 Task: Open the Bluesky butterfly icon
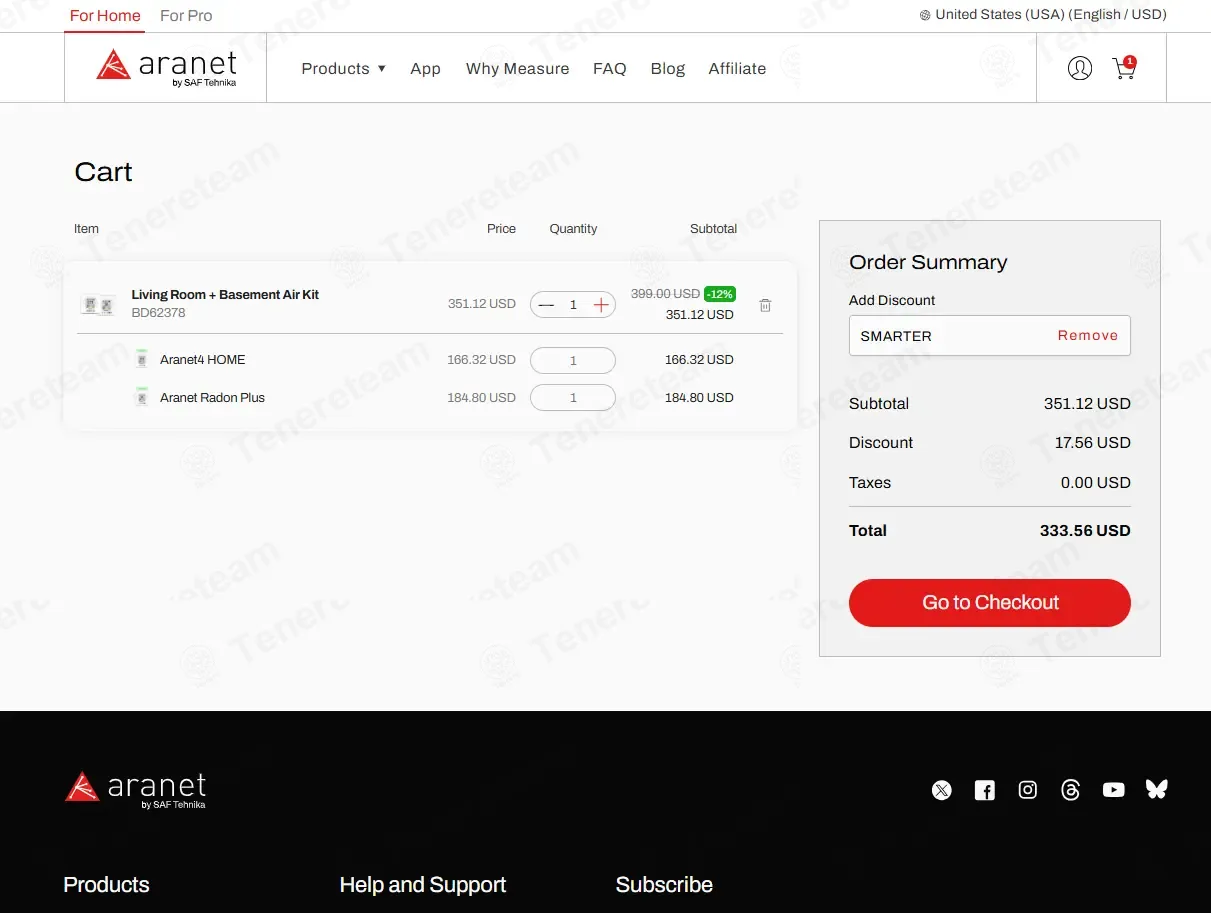1157,789
